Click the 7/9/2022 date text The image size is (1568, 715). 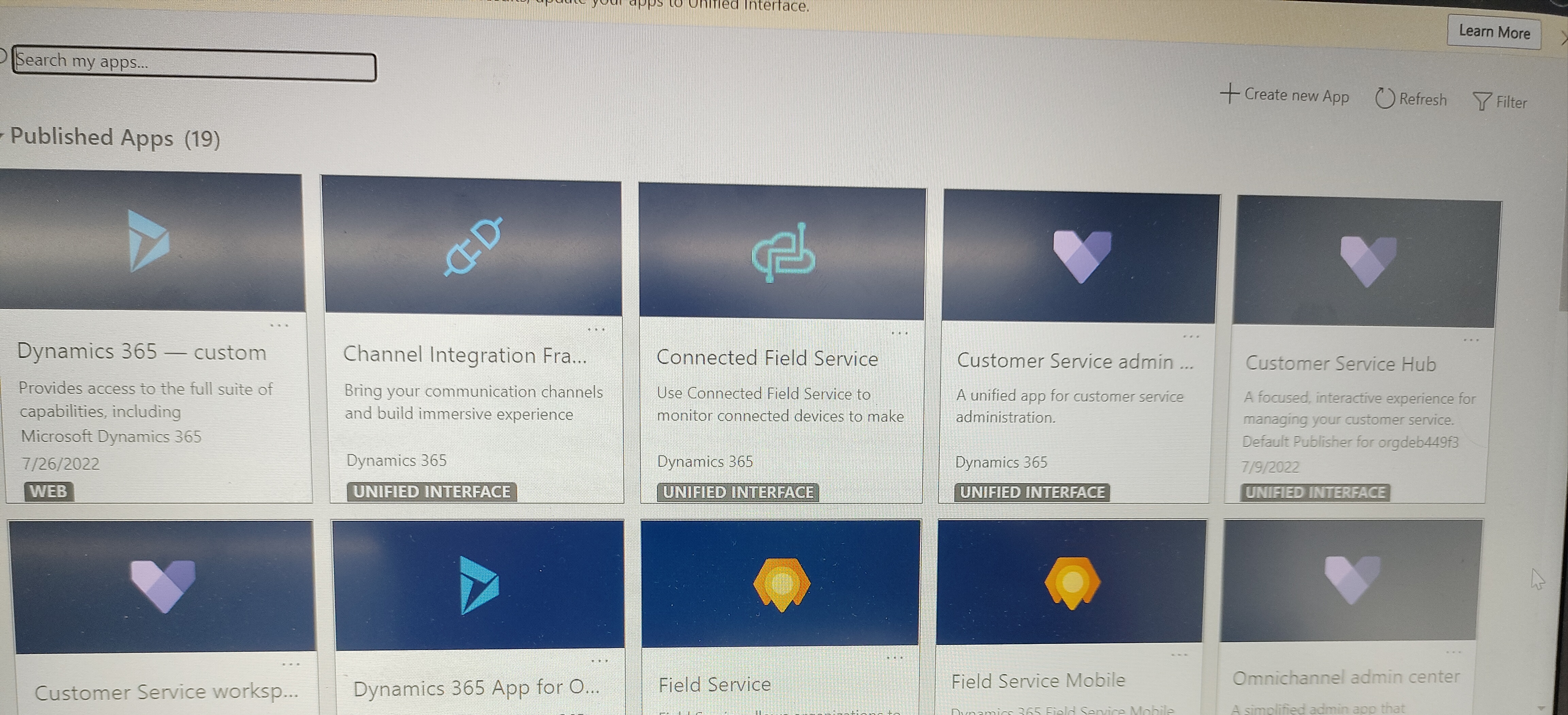(x=1270, y=467)
